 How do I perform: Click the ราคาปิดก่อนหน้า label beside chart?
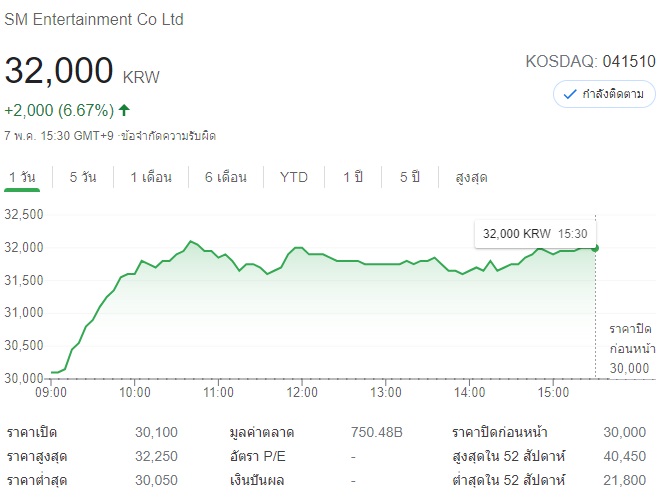632,338
